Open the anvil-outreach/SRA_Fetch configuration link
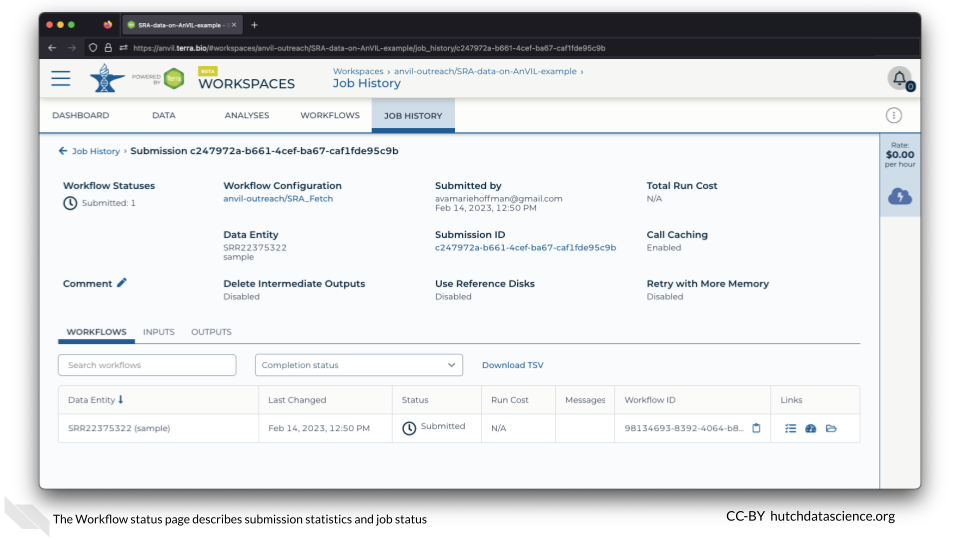Viewport: 960px width, 540px height. pyautogui.click(x=278, y=198)
